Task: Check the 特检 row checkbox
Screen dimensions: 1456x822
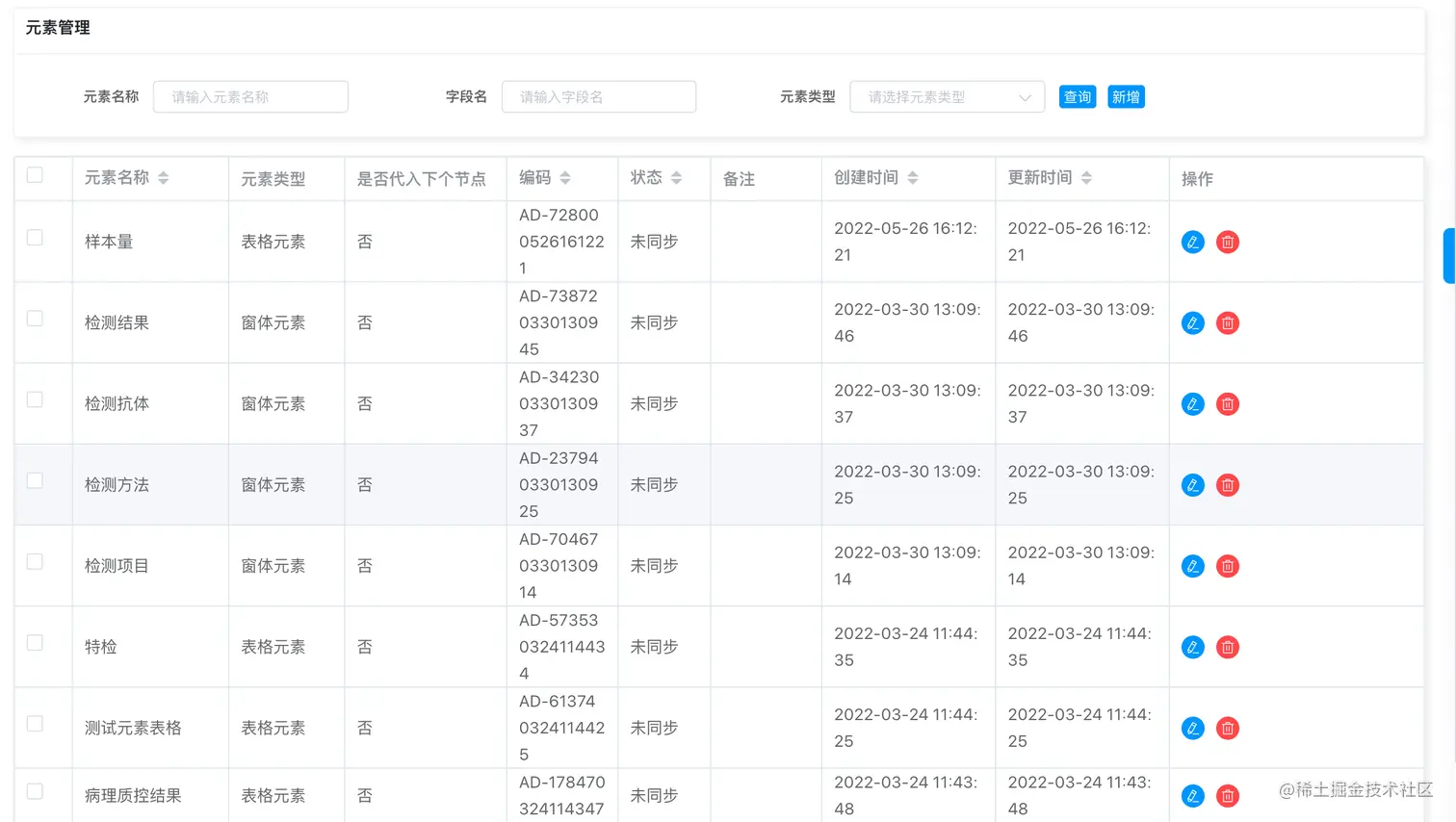Action: pos(35,642)
